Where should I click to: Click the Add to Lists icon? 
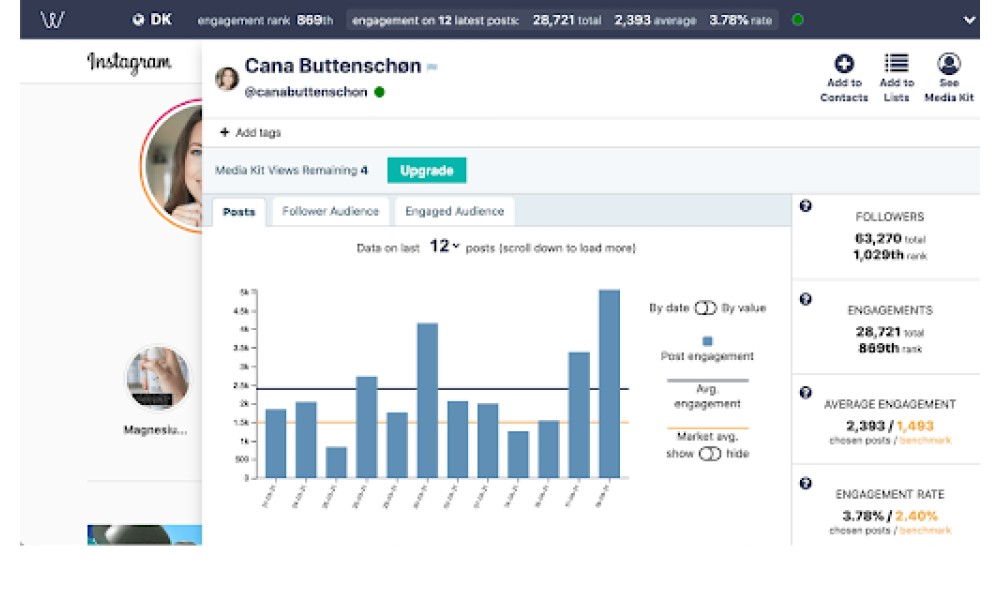[896, 63]
